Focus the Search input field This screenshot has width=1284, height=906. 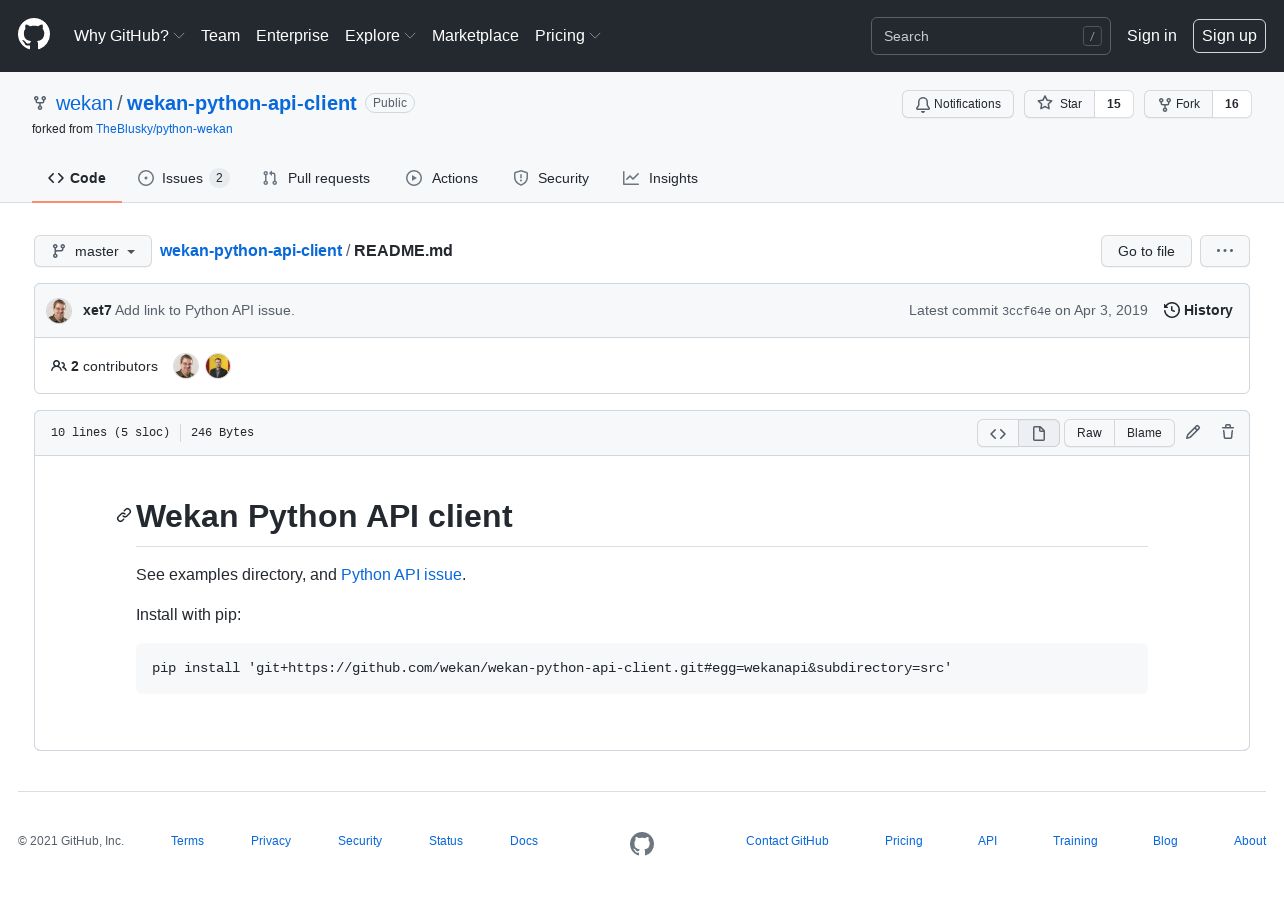(x=990, y=36)
